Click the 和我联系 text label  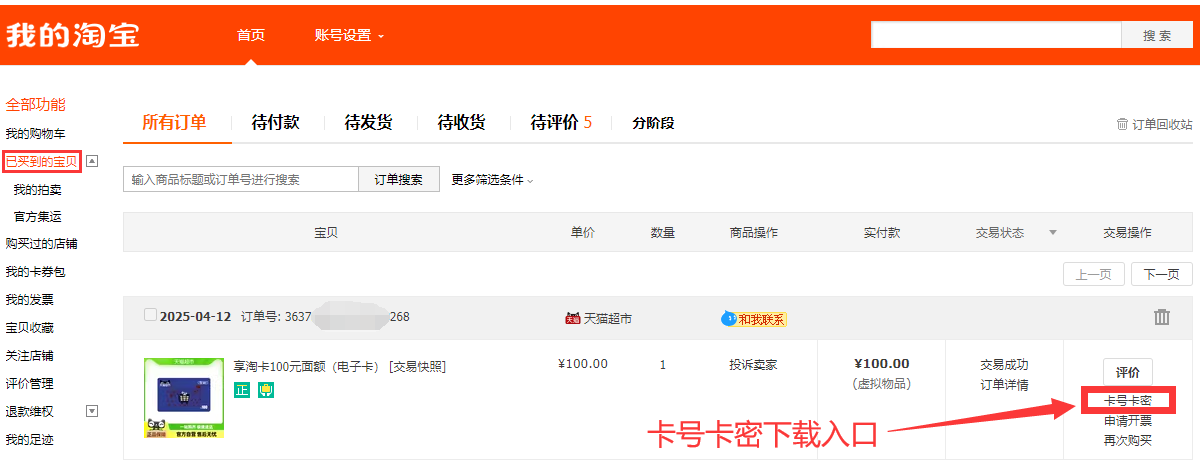pyautogui.click(x=762, y=319)
